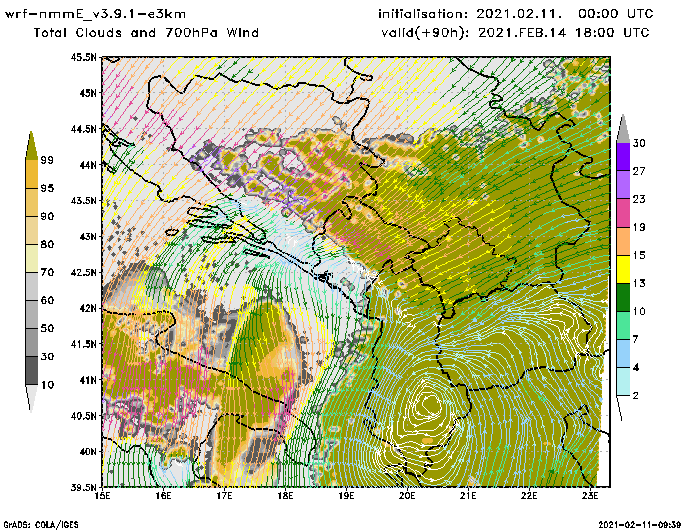Click the yellow 13-15 wind speed swatch

(623, 269)
